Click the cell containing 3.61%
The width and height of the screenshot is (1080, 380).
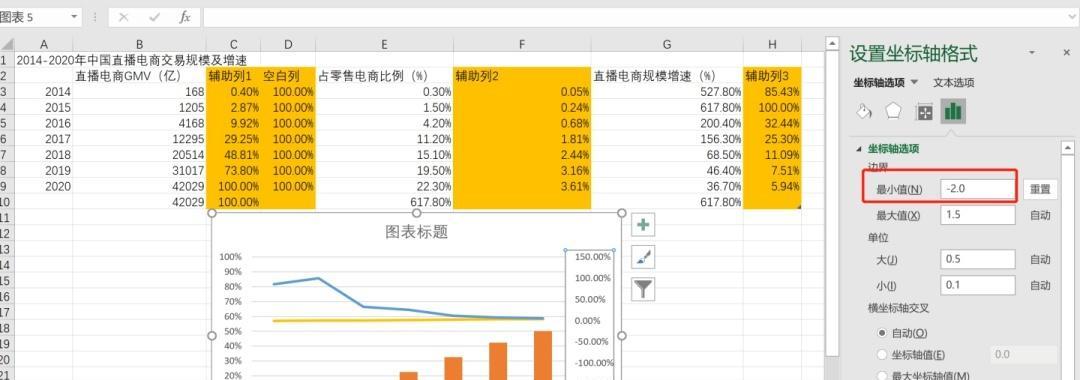pyautogui.click(x=522, y=187)
